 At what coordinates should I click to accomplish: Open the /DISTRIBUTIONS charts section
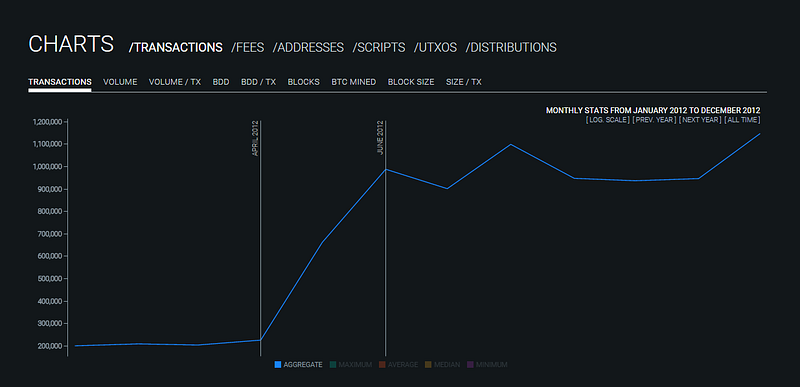point(511,47)
